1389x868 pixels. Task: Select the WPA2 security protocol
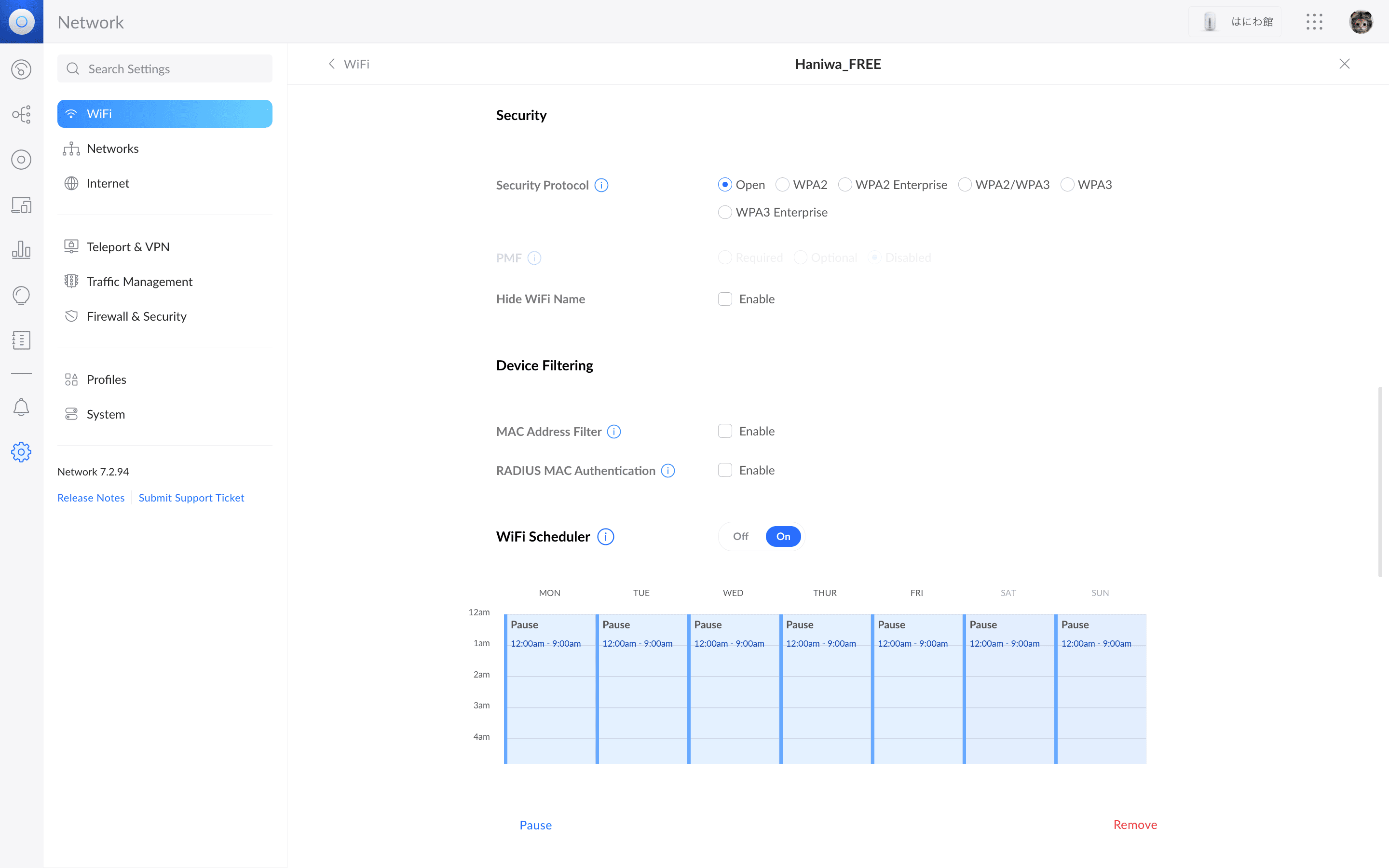tap(782, 184)
